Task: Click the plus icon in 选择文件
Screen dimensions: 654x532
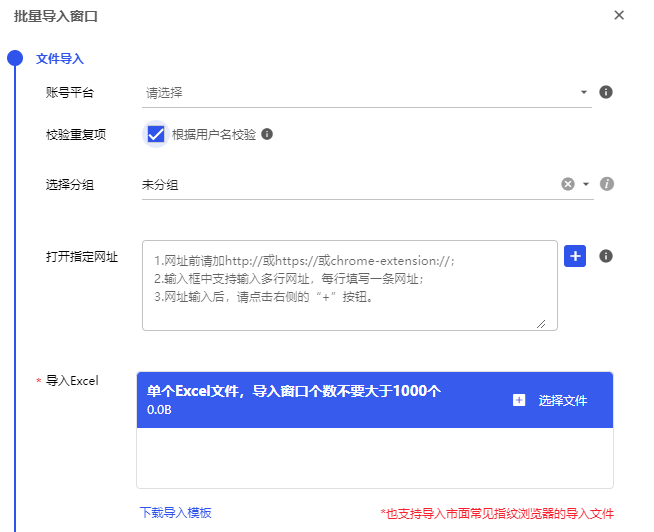Action: [519, 400]
